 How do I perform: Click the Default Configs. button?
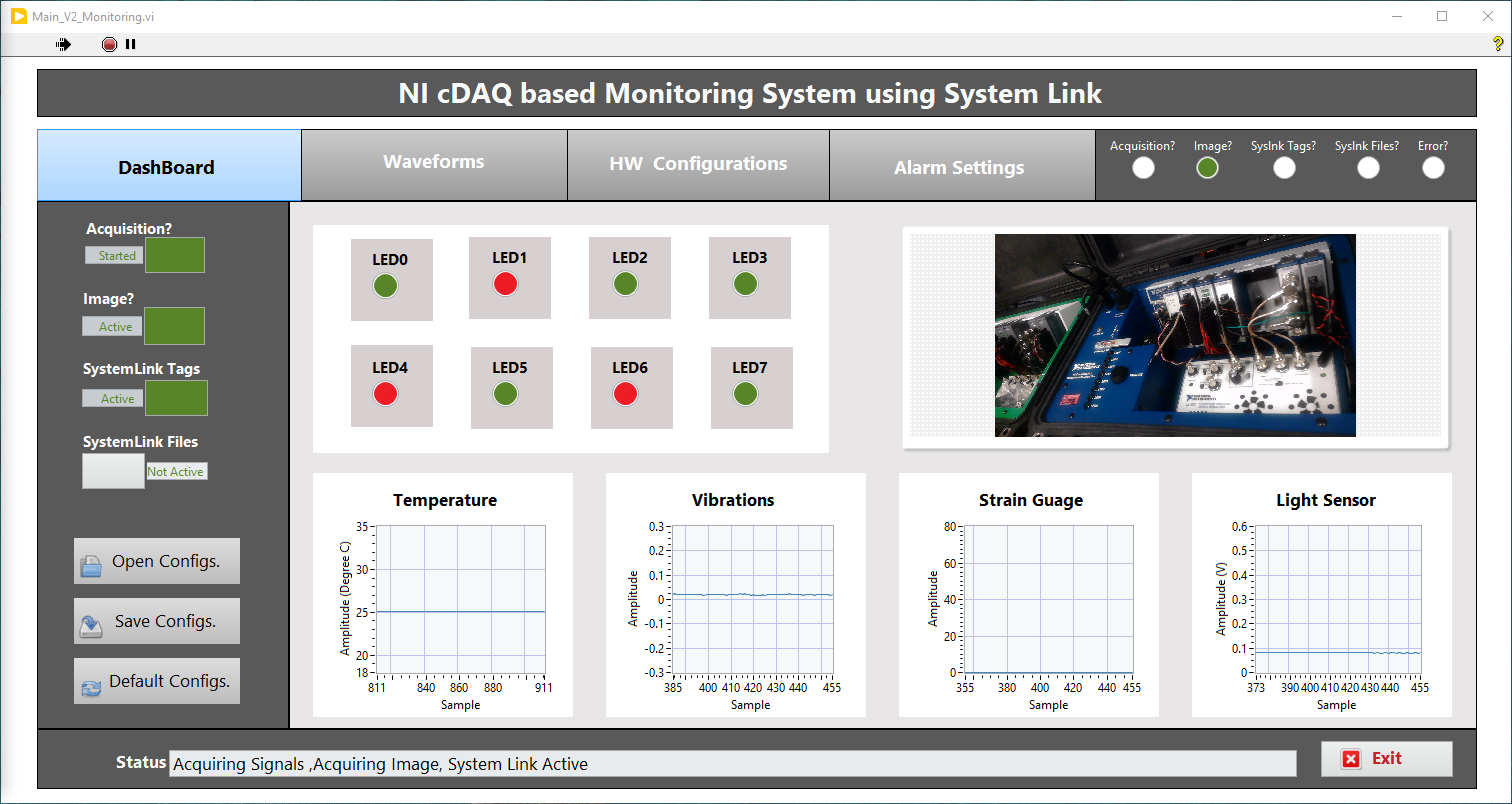point(157,681)
